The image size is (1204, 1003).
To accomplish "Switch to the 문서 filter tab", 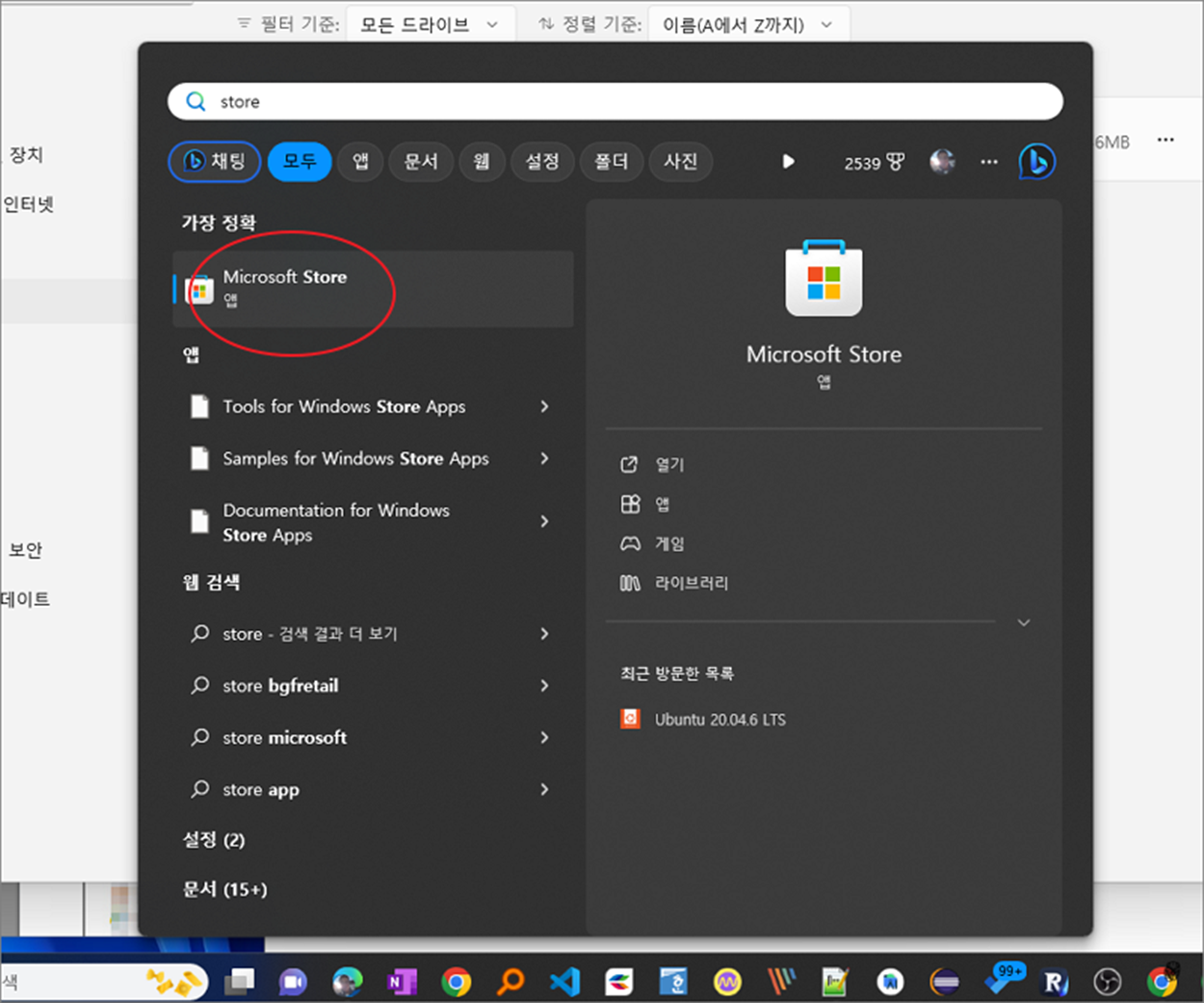I will tap(421, 162).
